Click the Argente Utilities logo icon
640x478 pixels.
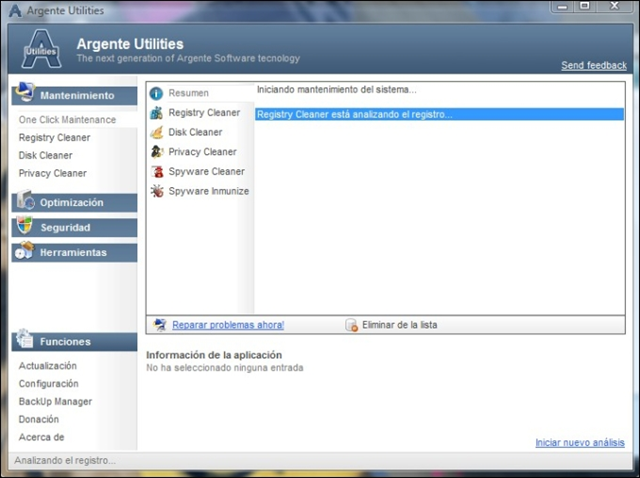pyautogui.click(x=41, y=49)
